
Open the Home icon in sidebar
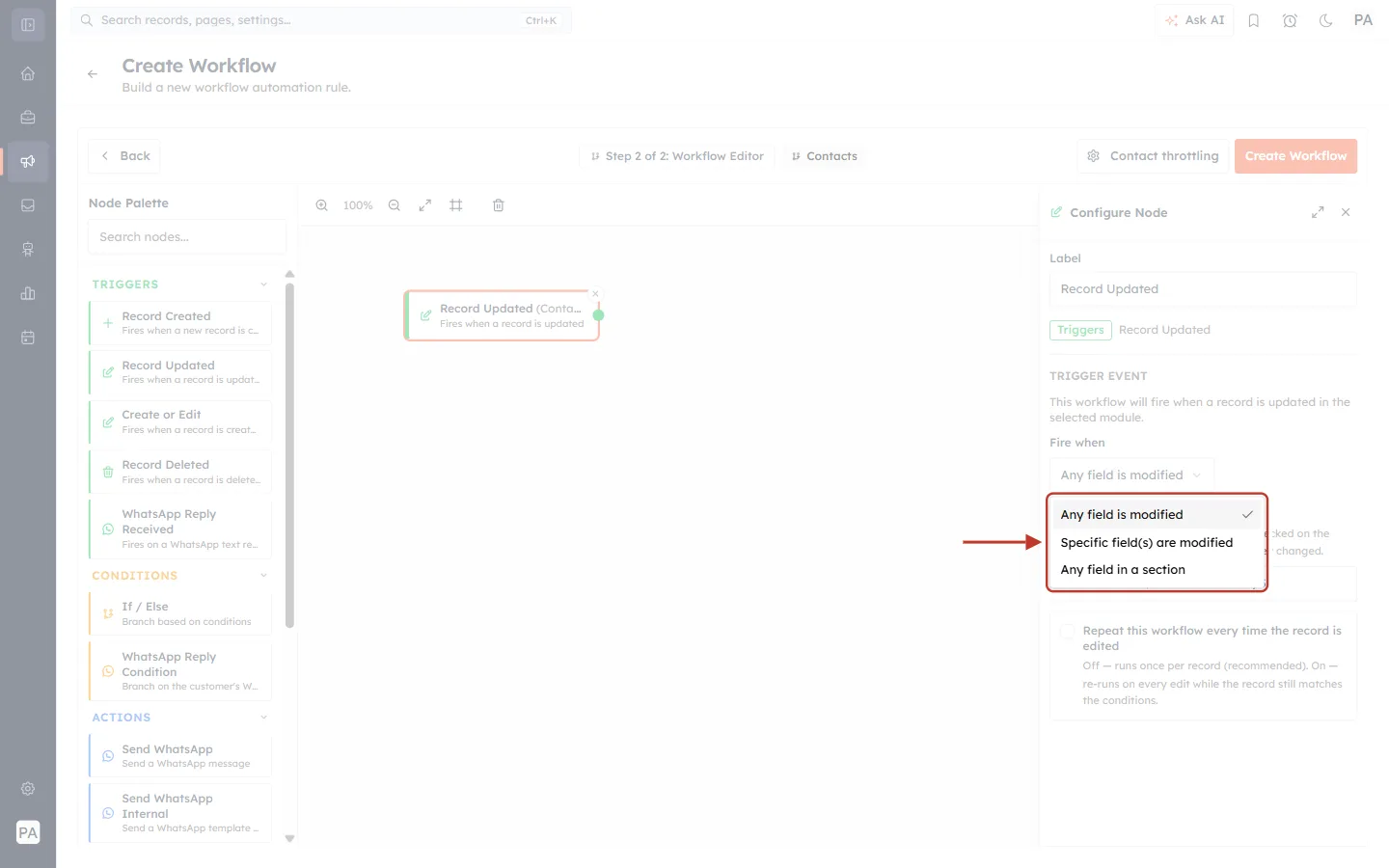click(x=28, y=73)
